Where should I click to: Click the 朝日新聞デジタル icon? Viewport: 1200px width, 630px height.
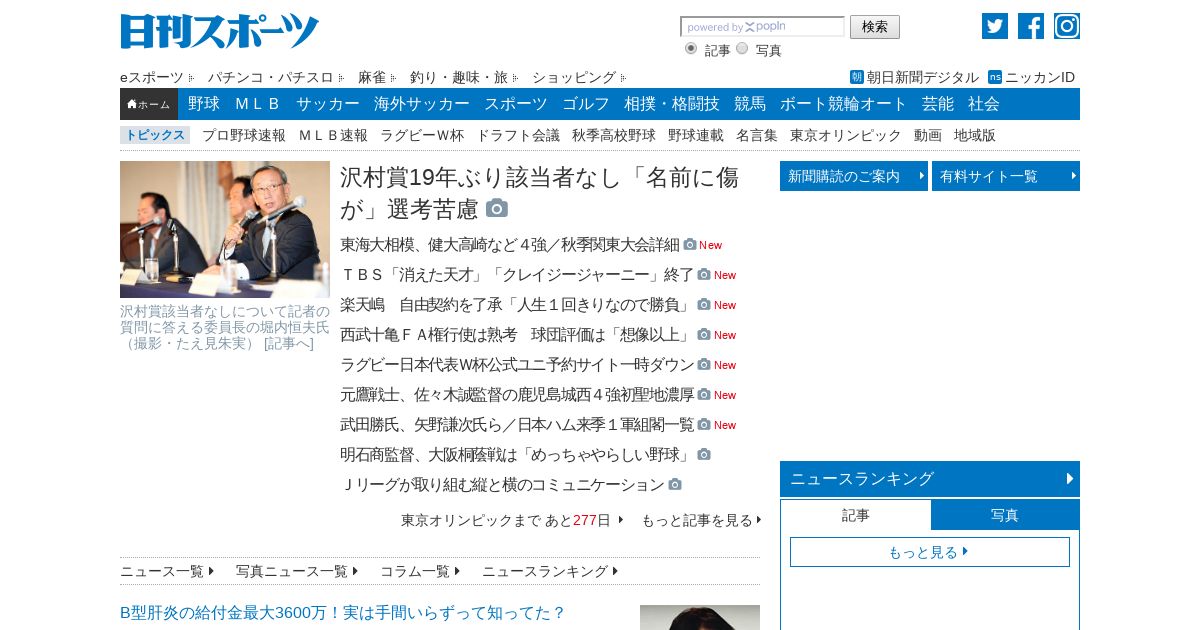856,77
